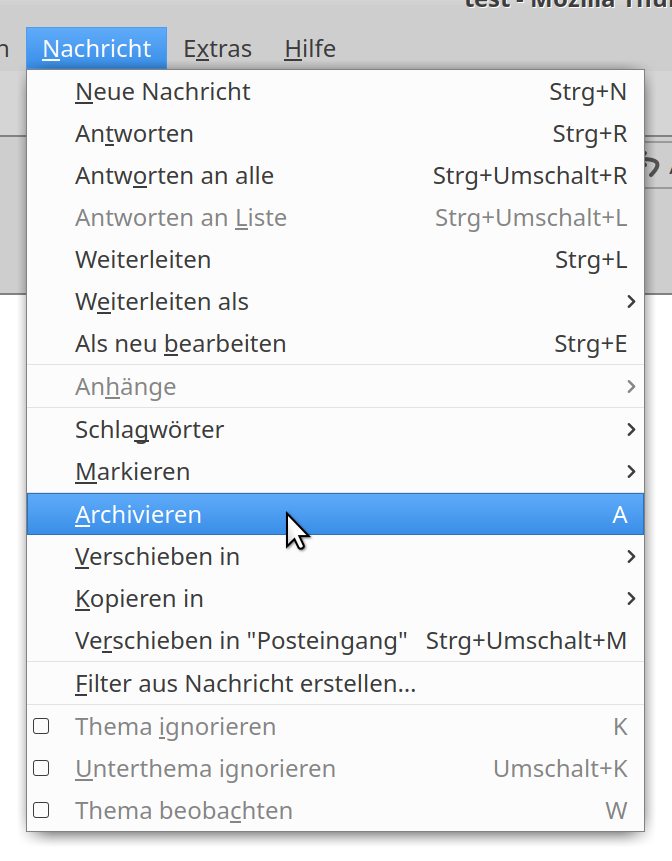The height and width of the screenshot is (861, 672).
Task: Choose 'Neue Nachricht' from the menu
Action: pos(163,92)
